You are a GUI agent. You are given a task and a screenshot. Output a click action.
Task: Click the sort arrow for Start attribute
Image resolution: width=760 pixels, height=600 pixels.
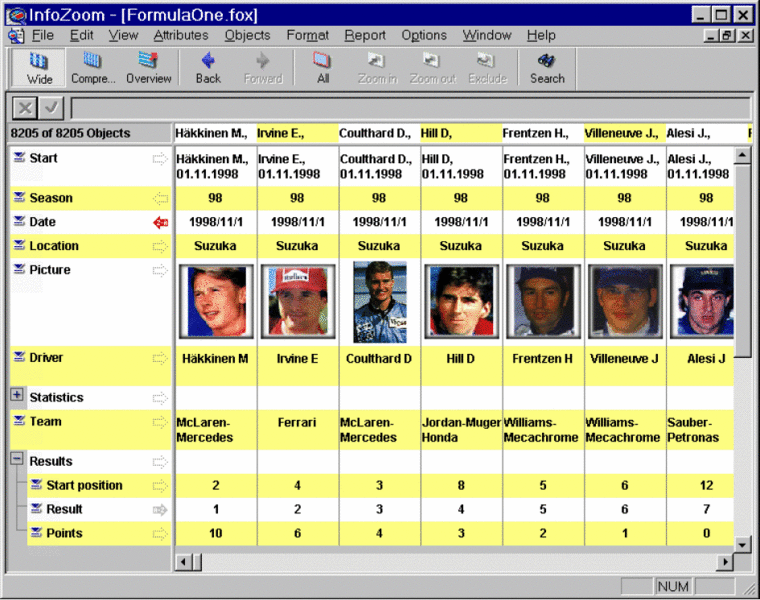pos(160,158)
